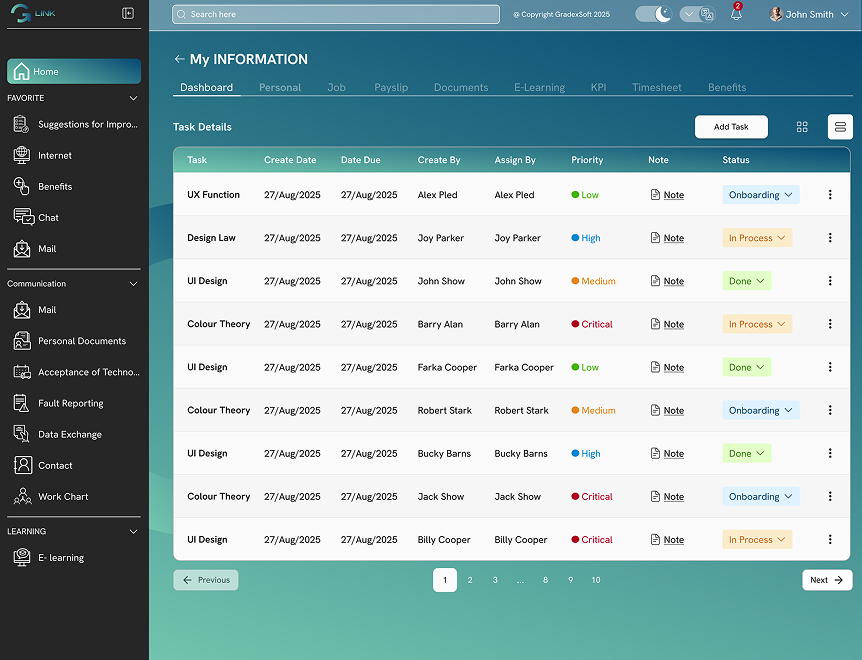
Task: Click the Add Task button
Action: pos(731,127)
